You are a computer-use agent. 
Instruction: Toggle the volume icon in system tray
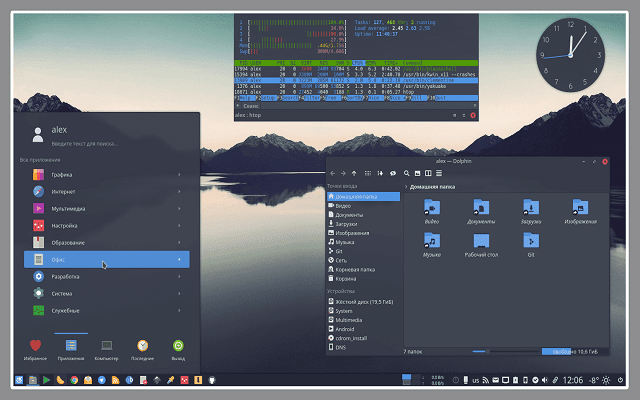544,380
